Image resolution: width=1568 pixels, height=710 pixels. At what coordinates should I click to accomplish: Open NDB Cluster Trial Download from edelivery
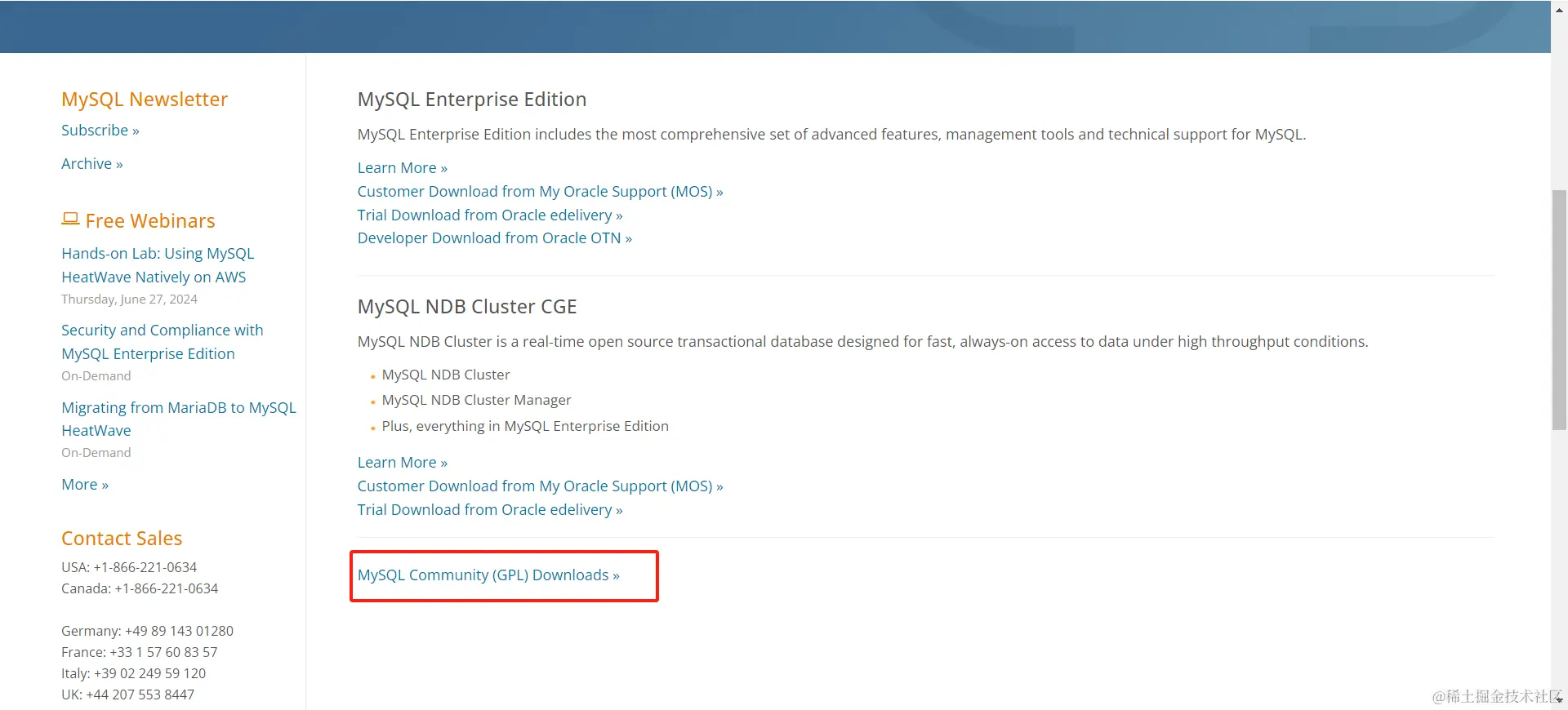coord(489,510)
